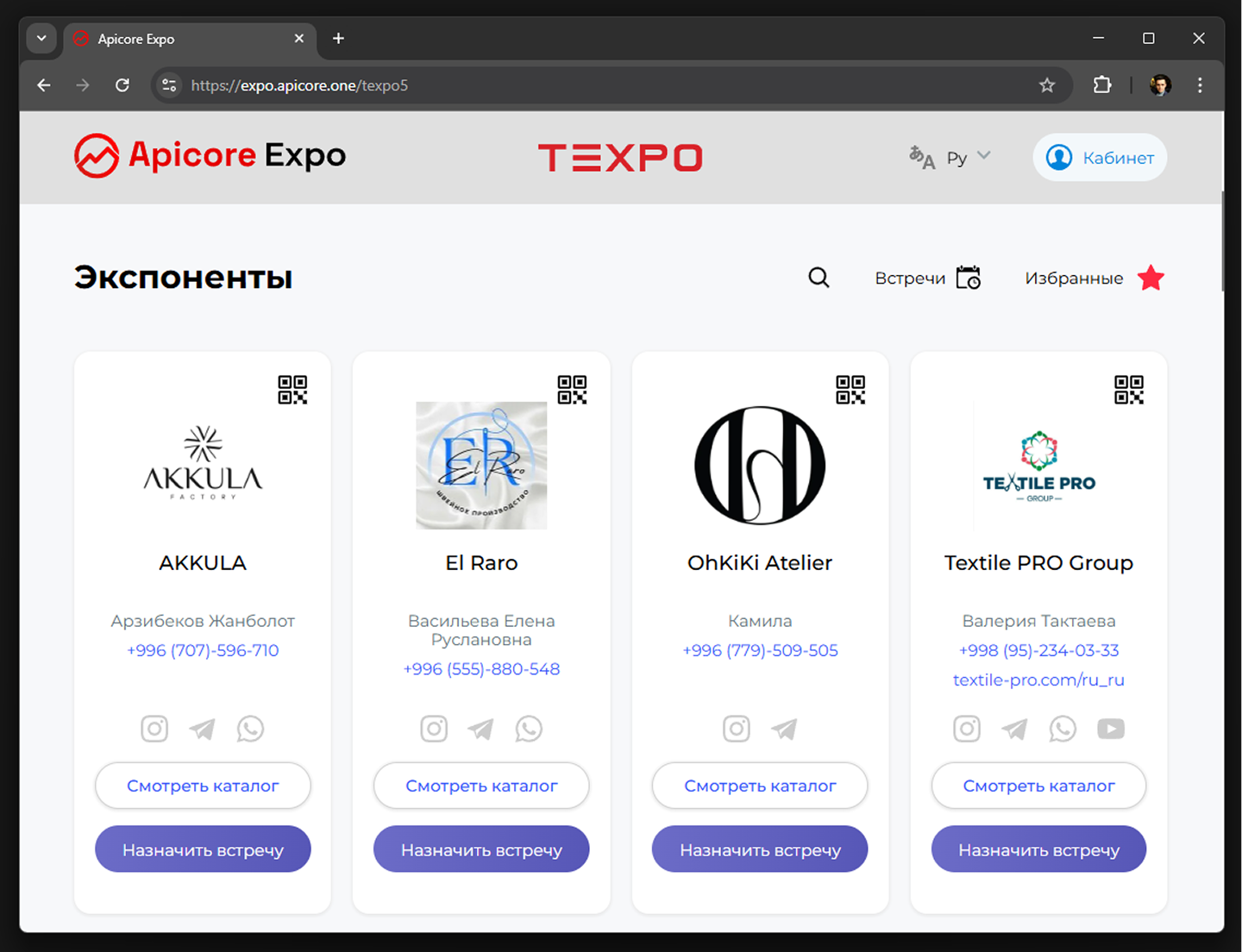Image resolution: width=1242 pixels, height=952 pixels.
Task: Click the exhibitors search magnifier icon
Action: click(x=819, y=278)
